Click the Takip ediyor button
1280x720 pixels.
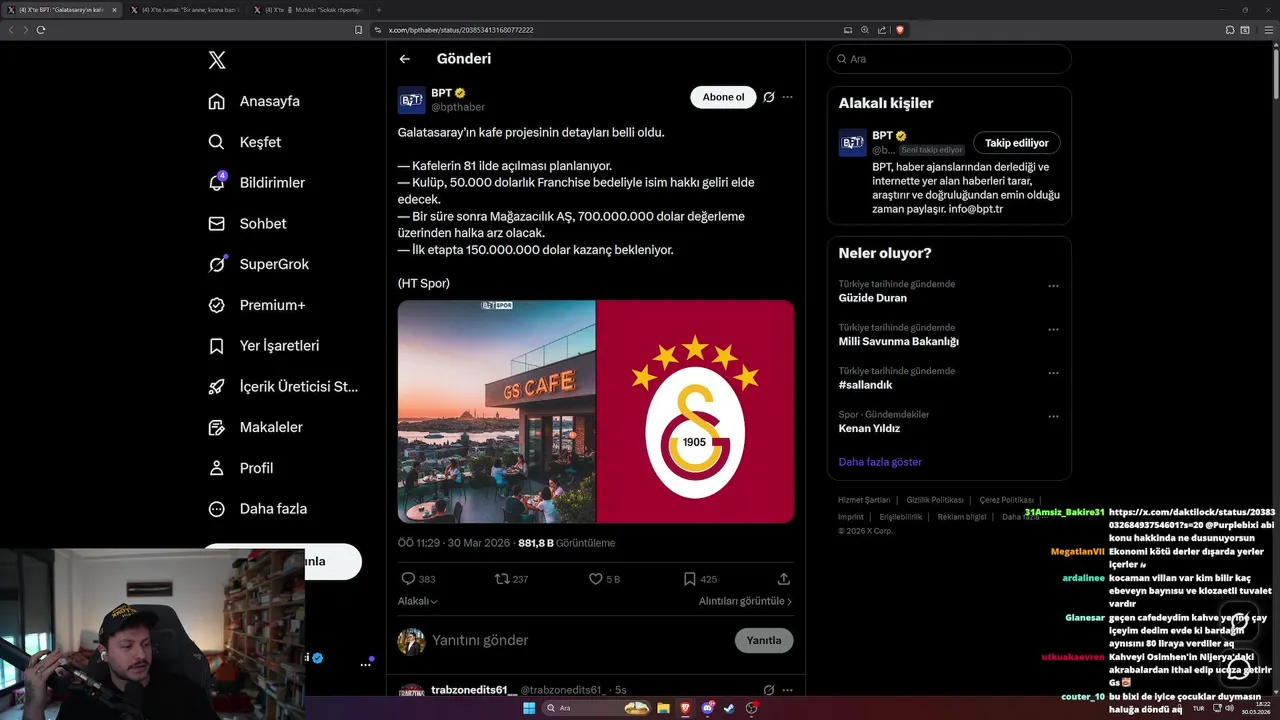pyautogui.click(x=1017, y=143)
